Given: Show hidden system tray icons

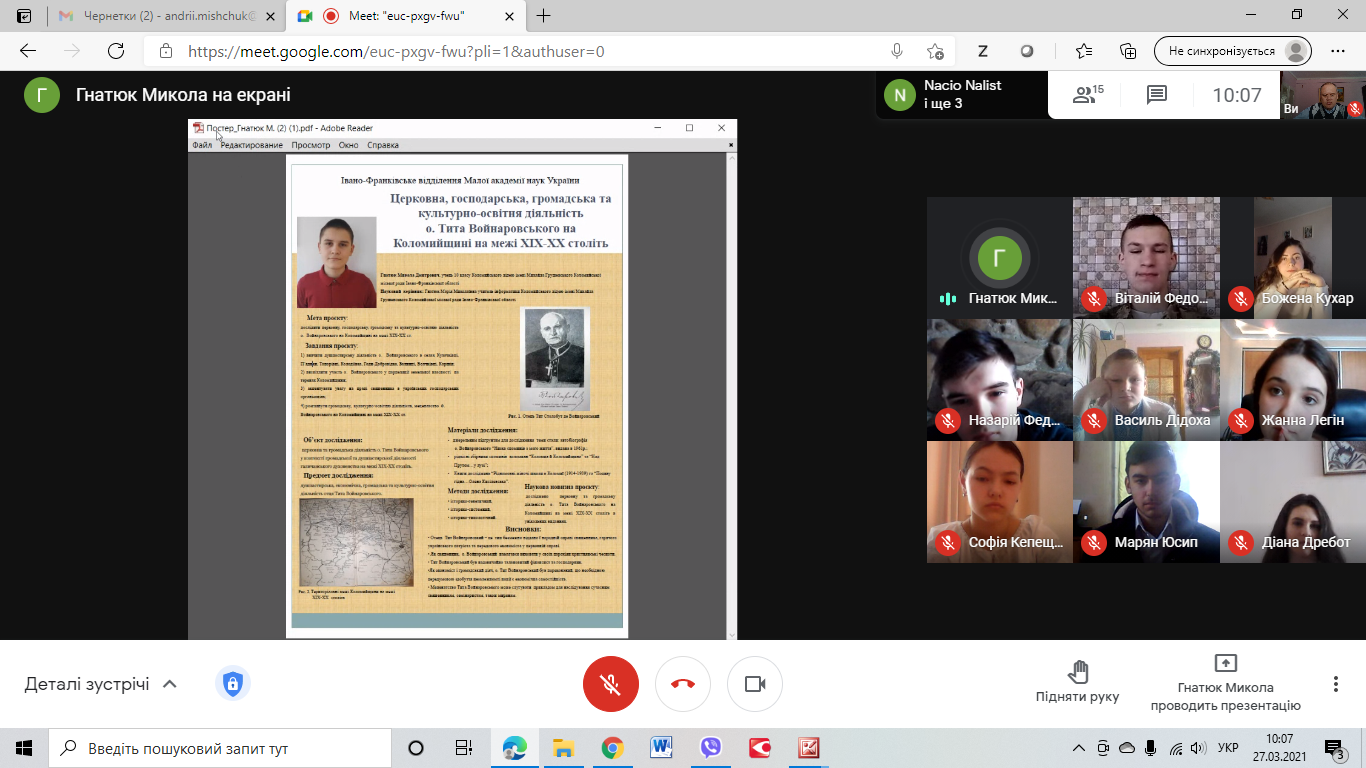Looking at the screenshot, I should coord(1079,748).
